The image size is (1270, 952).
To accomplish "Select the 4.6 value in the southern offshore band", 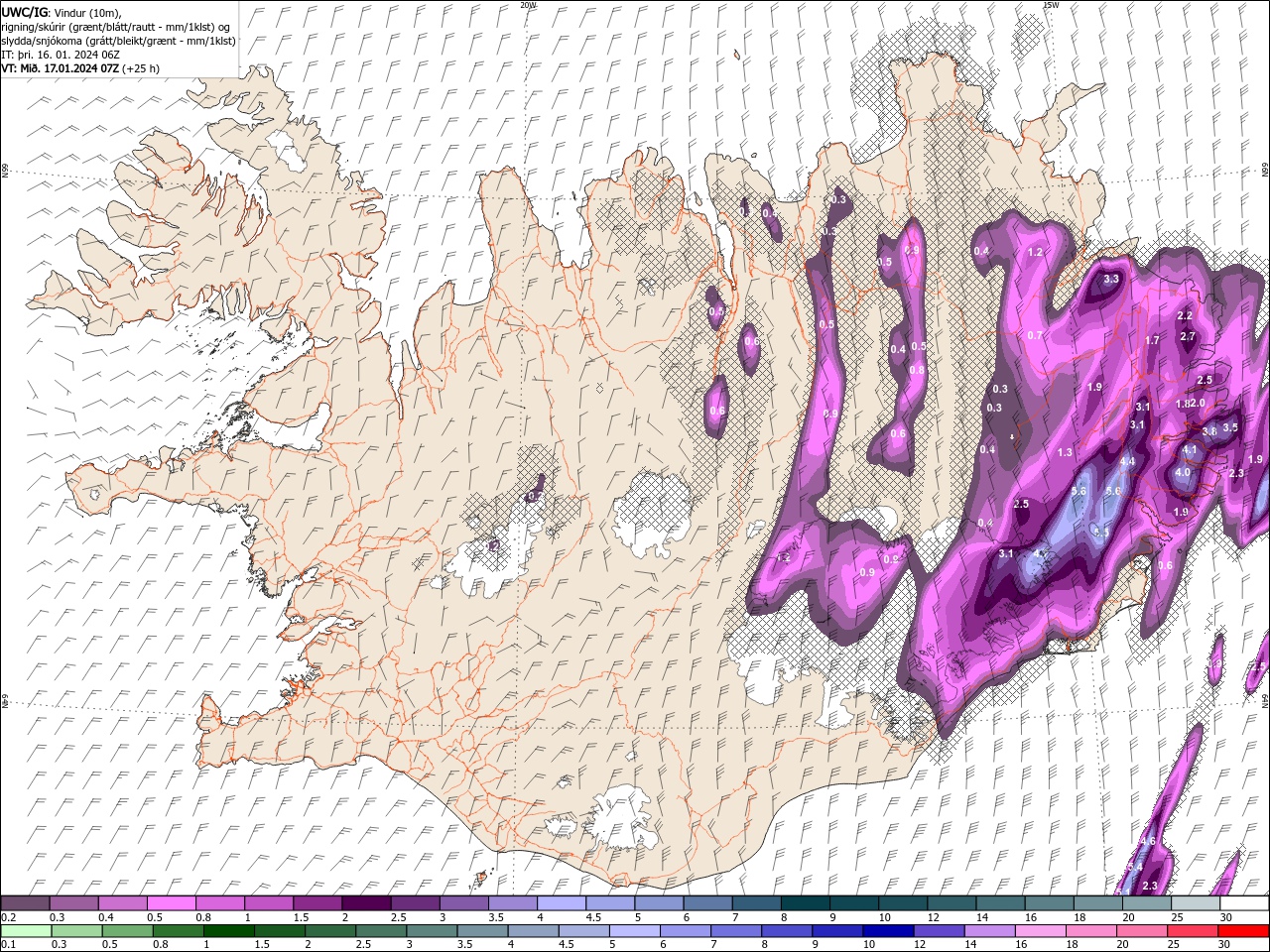I will pyautogui.click(x=1149, y=841).
